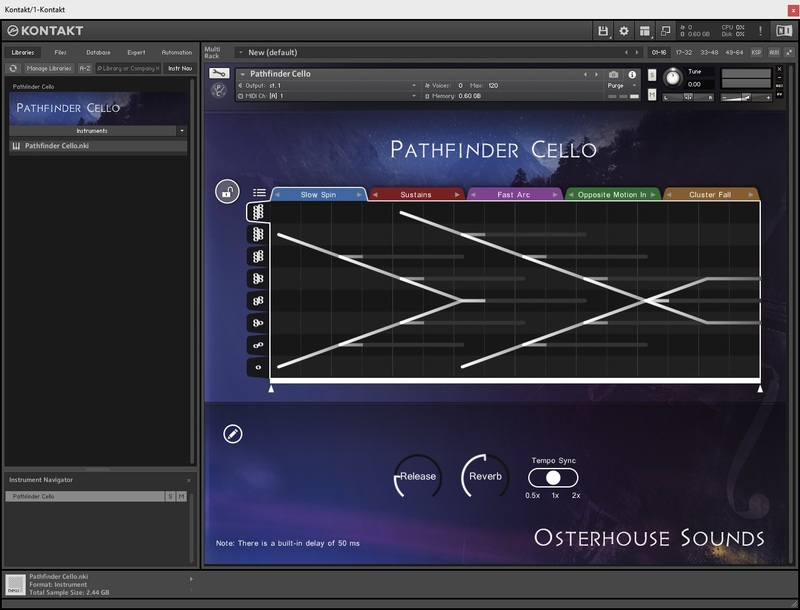Click the instrument info icon
The height and width of the screenshot is (610, 800).
coord(632,74)
